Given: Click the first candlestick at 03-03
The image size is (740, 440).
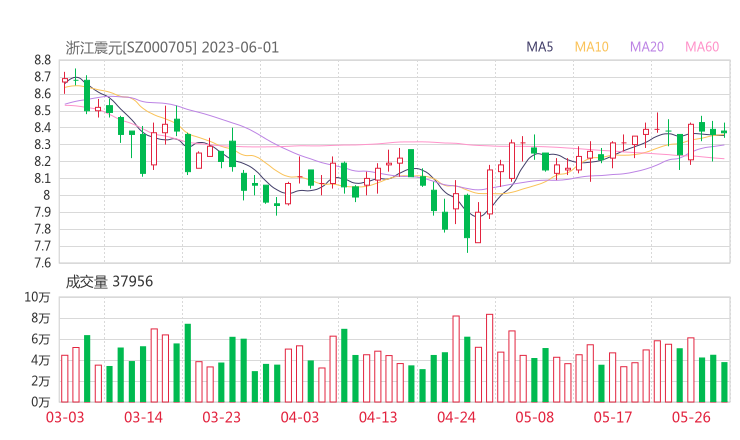Looking at the screenshot, I should 65,81.
